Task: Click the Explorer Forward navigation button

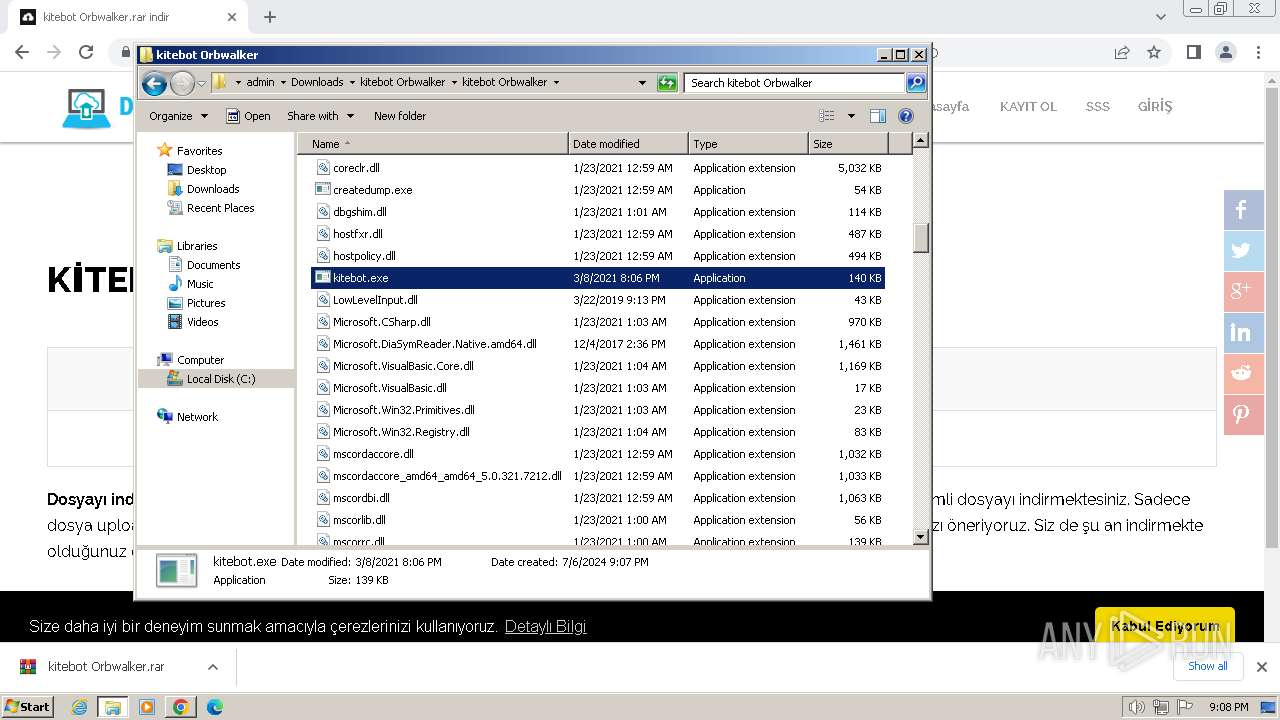Action: point(182,83)
